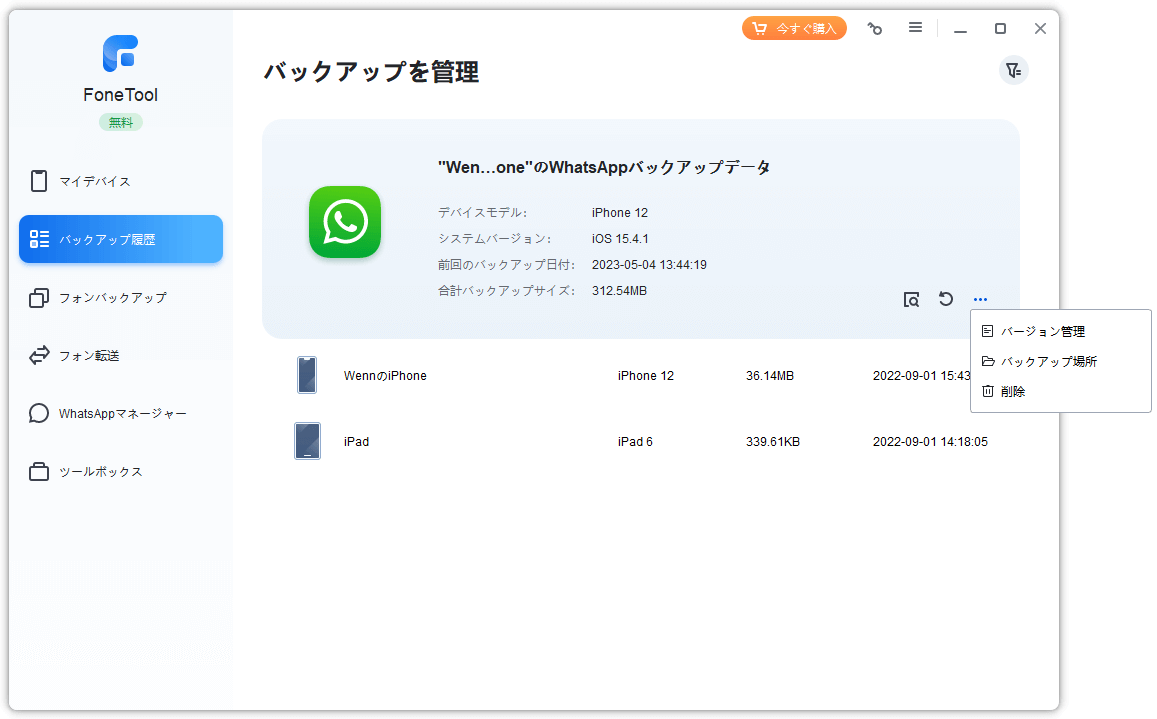This screenshot has height=719, width=1157.
Task: Click the key icon in title bar
Action: pos(875,29)
